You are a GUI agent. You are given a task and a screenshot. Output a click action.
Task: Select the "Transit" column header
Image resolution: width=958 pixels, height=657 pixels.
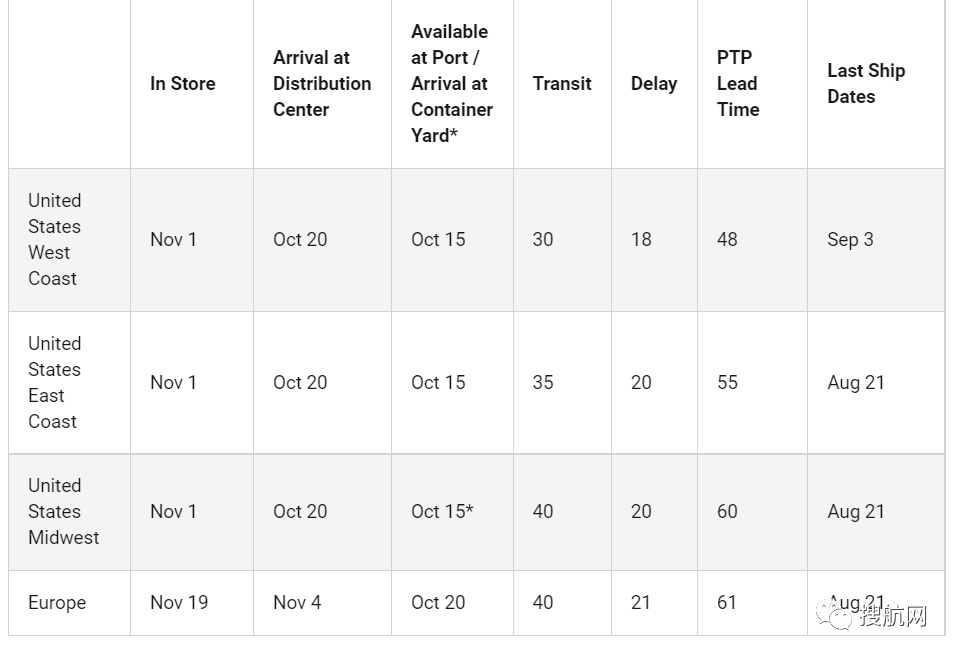[x=562, y=84]
